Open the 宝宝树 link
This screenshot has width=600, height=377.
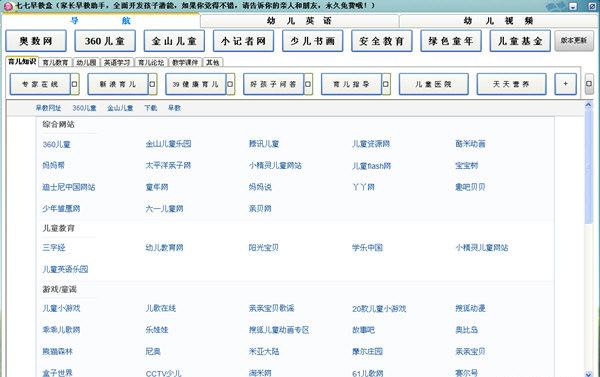(x=467, y=166)
